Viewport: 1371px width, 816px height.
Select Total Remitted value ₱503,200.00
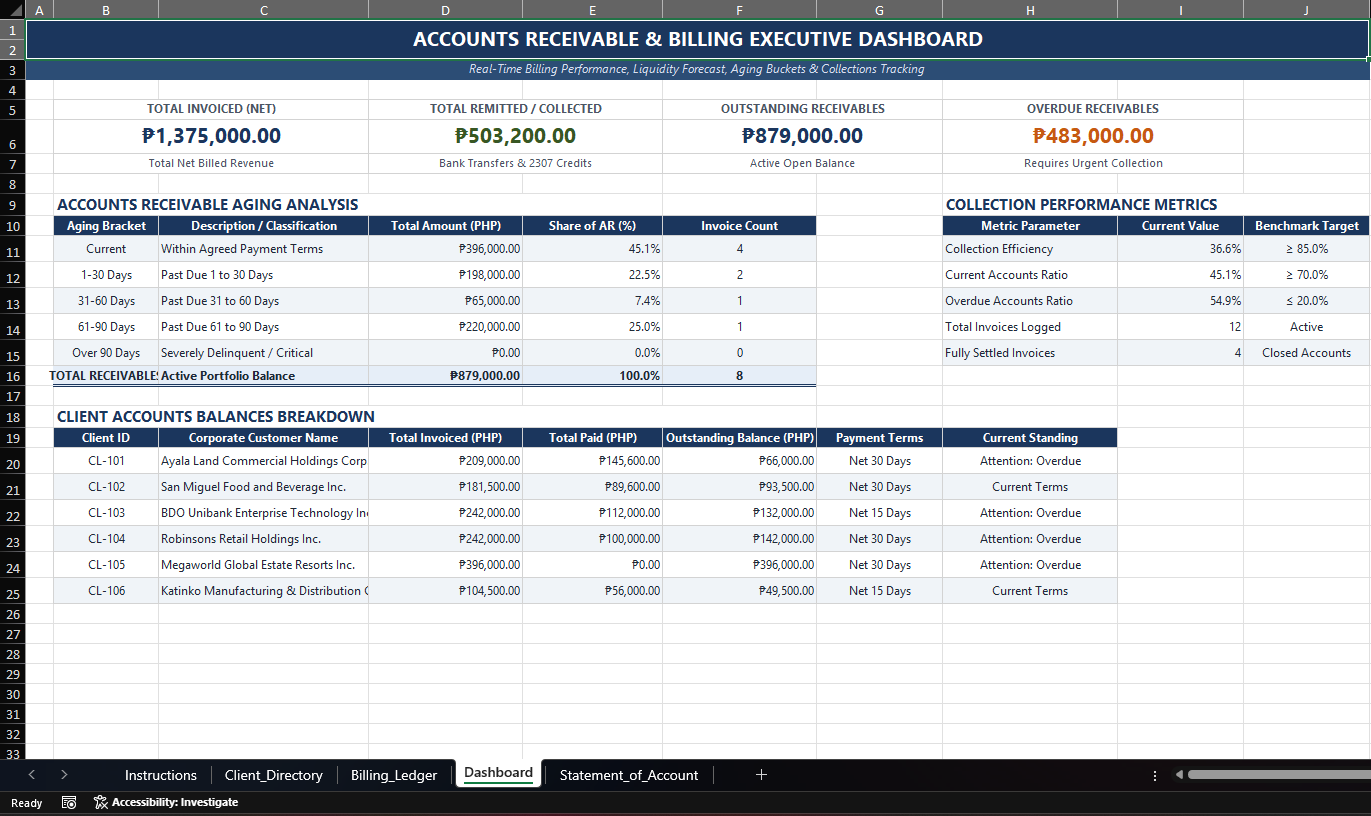click(515, 136)
